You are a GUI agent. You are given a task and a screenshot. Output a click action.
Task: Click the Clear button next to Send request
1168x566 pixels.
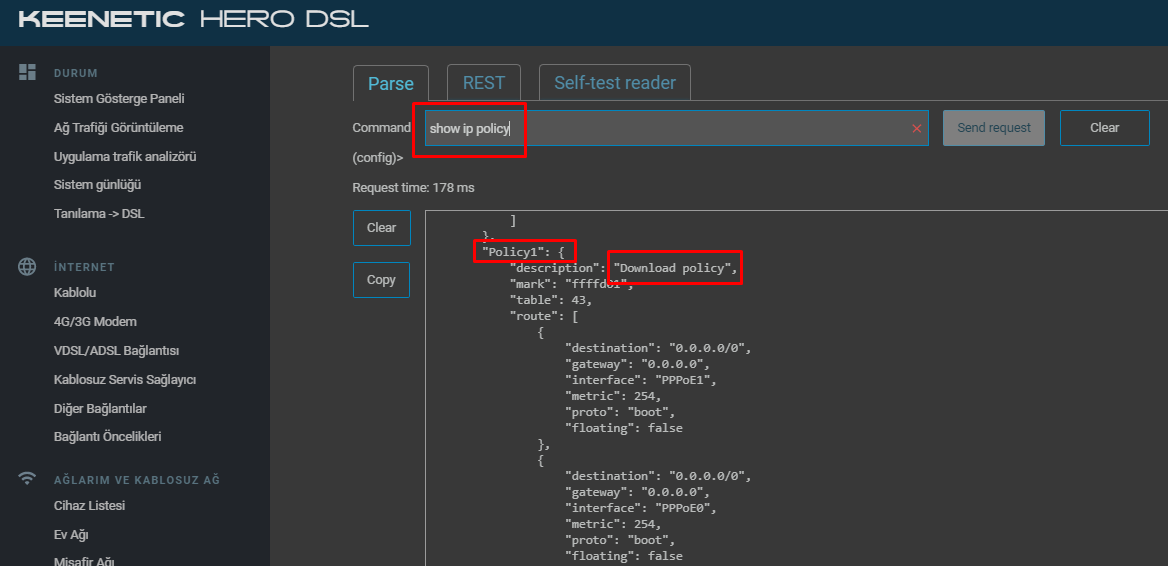click(x=1105, y=128)
